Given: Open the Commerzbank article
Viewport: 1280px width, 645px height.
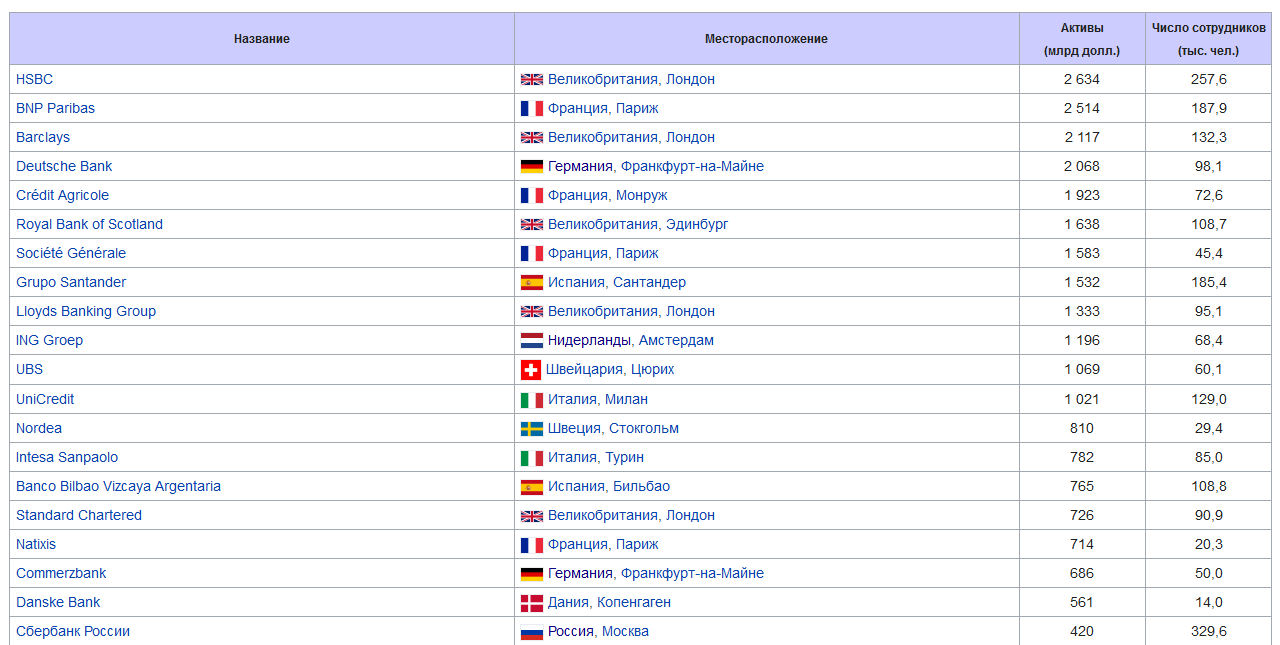Looking at the screenshot, I should point(61,573).
